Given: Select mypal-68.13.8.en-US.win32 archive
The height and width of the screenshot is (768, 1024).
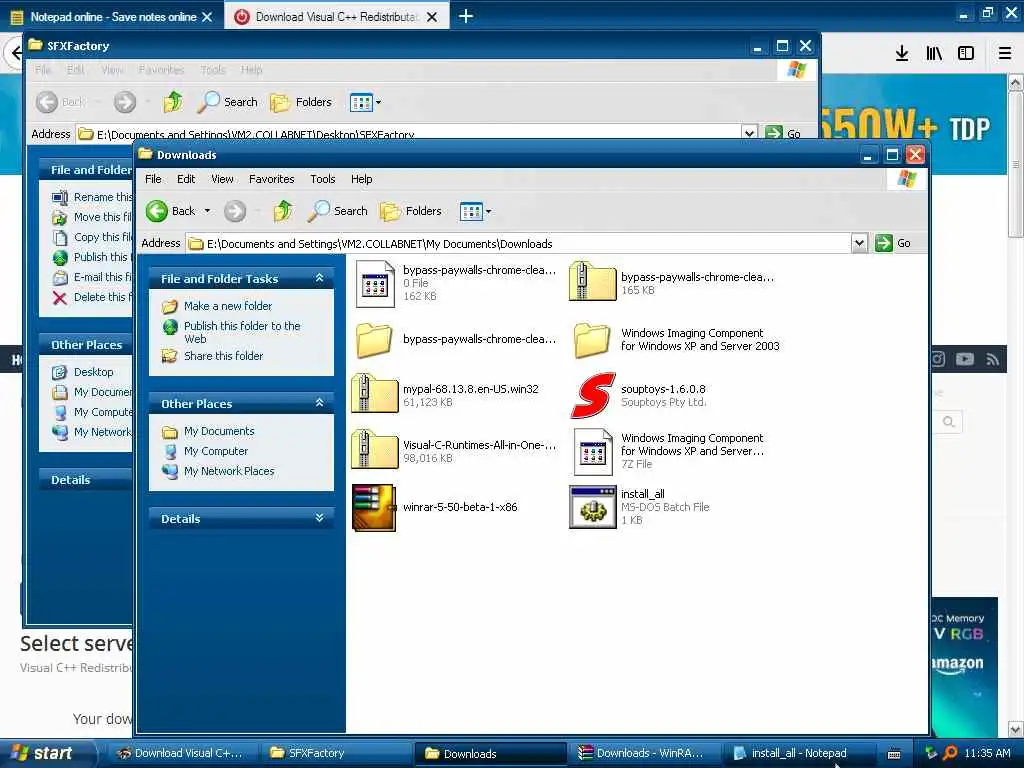Looking at the screenshot, I should (x=374, y=394).
